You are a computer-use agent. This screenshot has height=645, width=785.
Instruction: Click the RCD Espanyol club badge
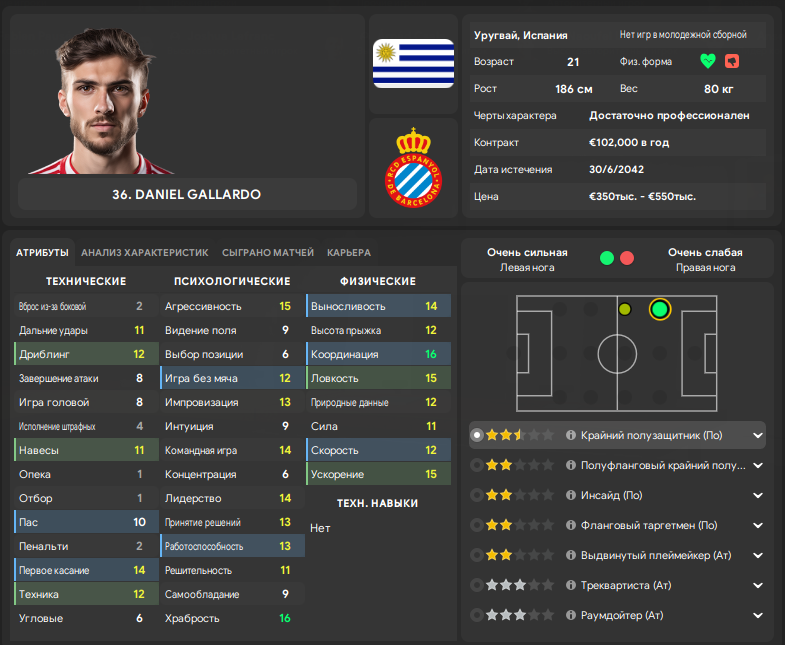pos(414,168)
